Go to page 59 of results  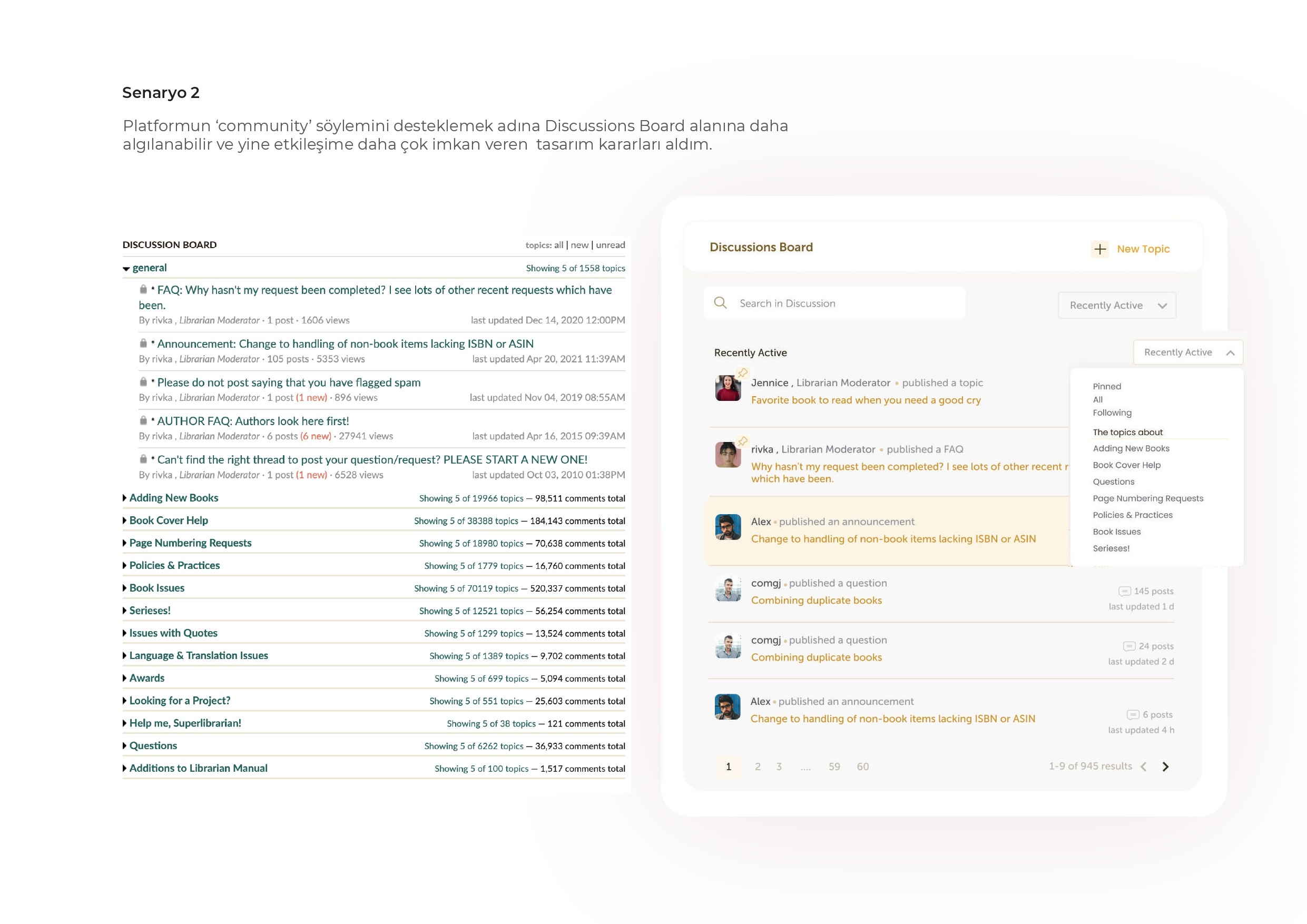(834, 767)
